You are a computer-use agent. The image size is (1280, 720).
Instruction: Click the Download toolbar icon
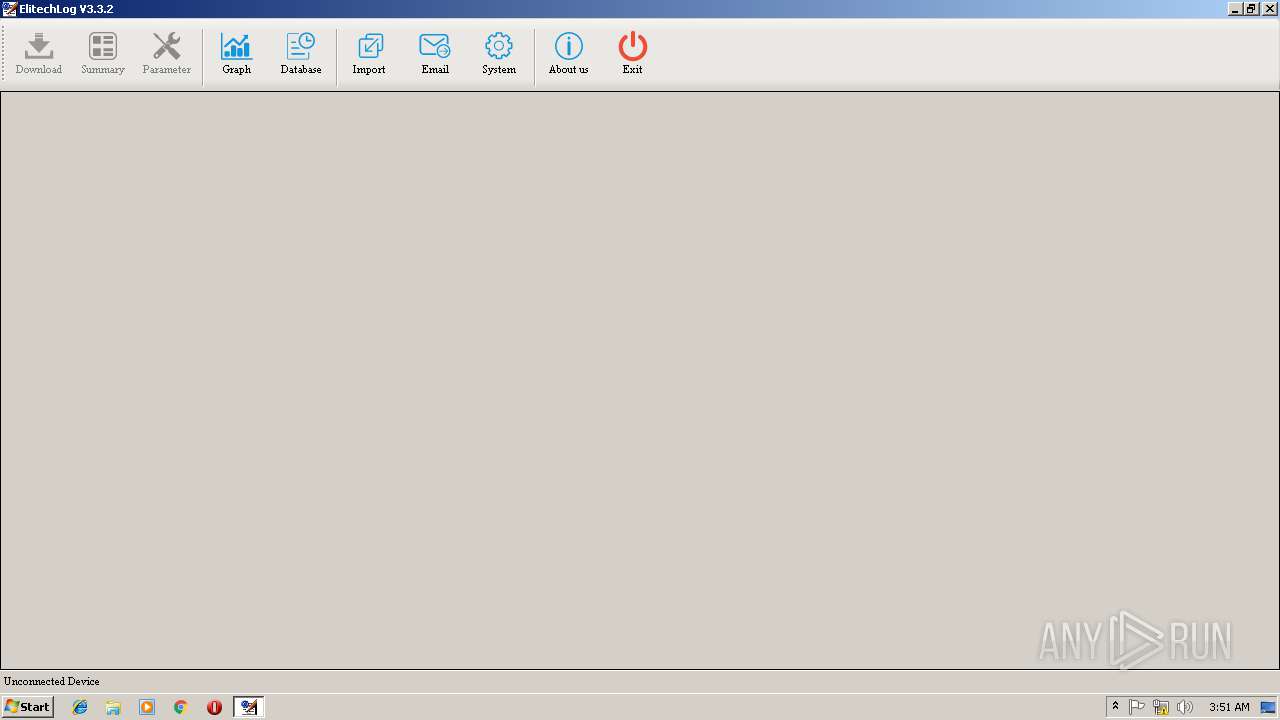[x=39, y=54]
